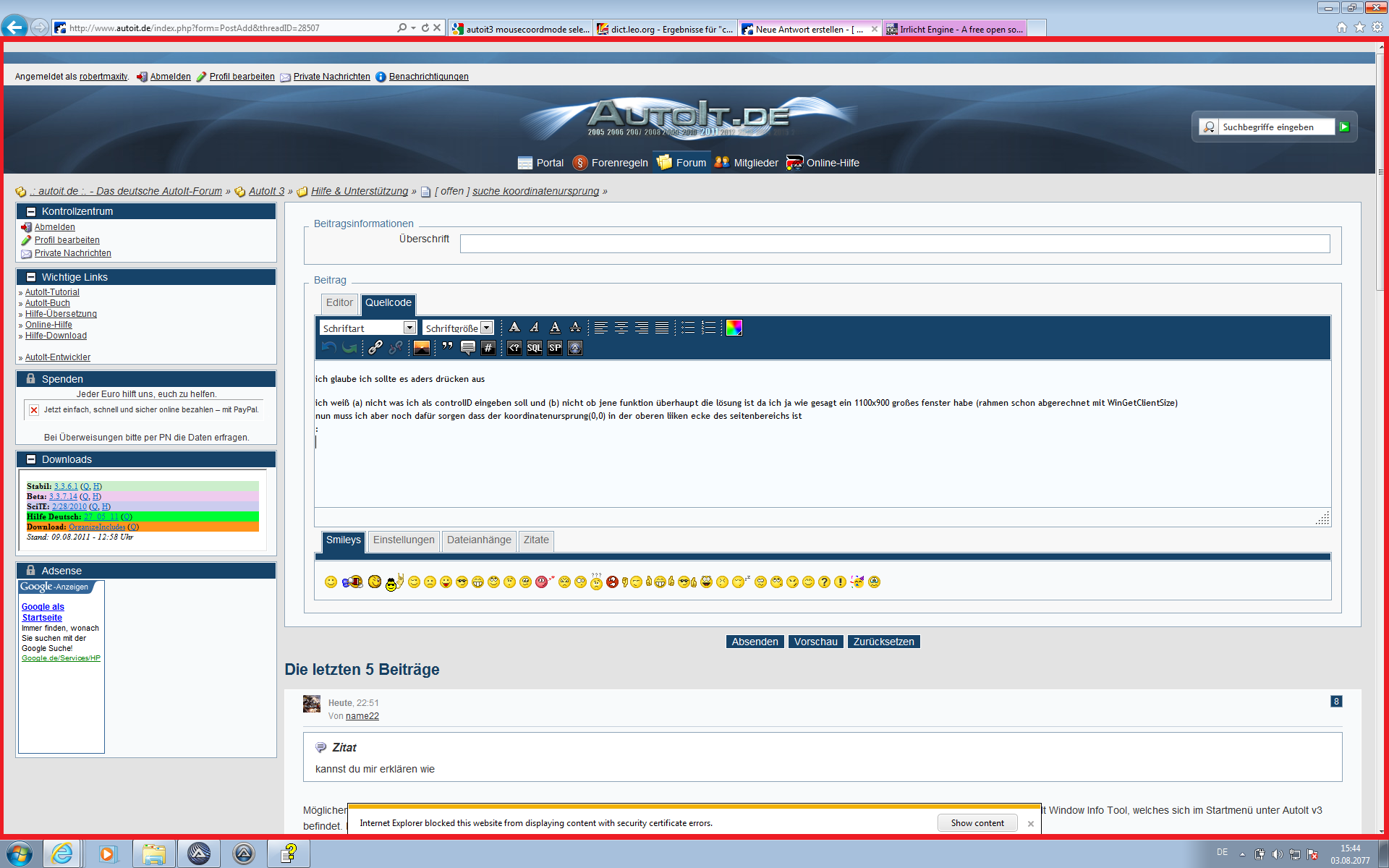This screenshot has width=1389, height=868.
Task: Insert AutoIt source code block
Action: click(x=575, y=348)
